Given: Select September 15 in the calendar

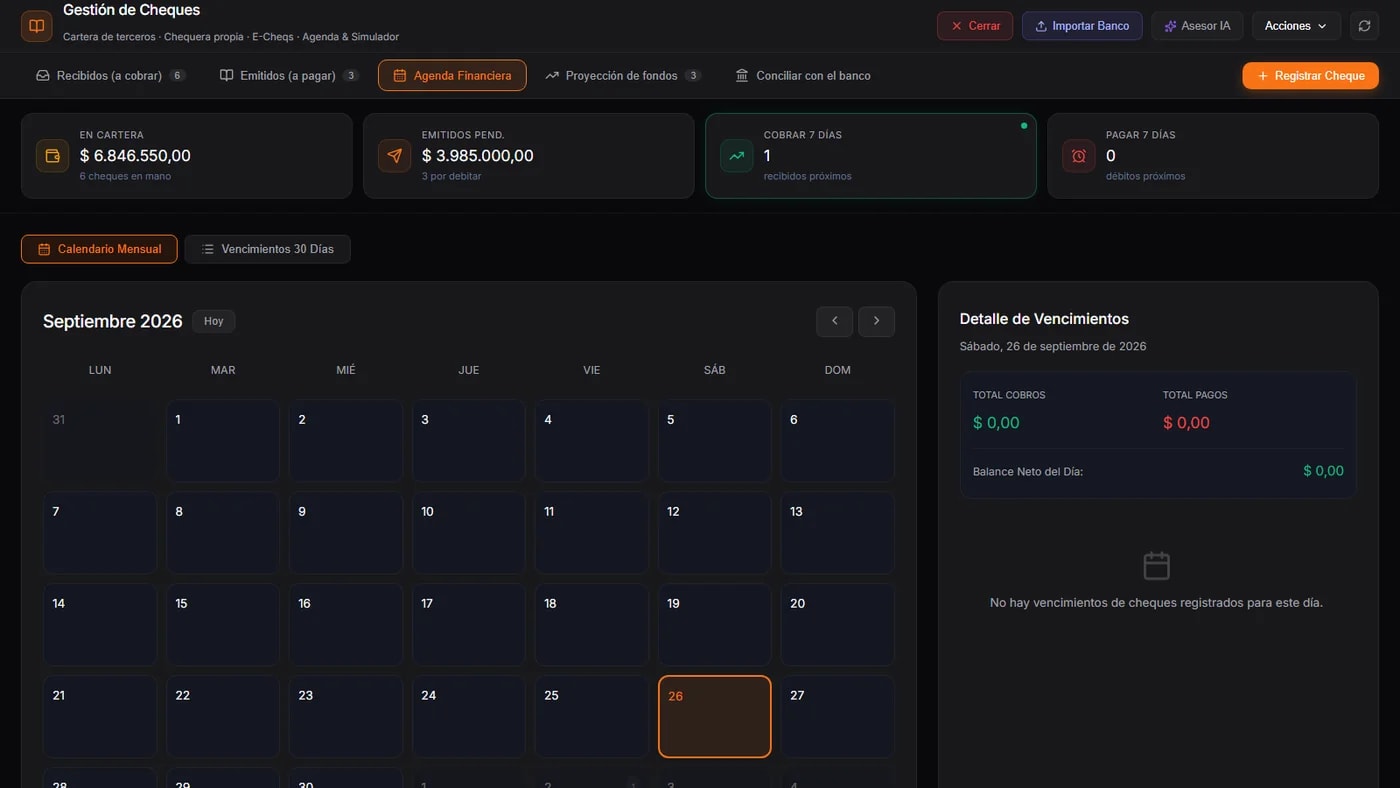Looking at the screenshot, I should point(223,625).
